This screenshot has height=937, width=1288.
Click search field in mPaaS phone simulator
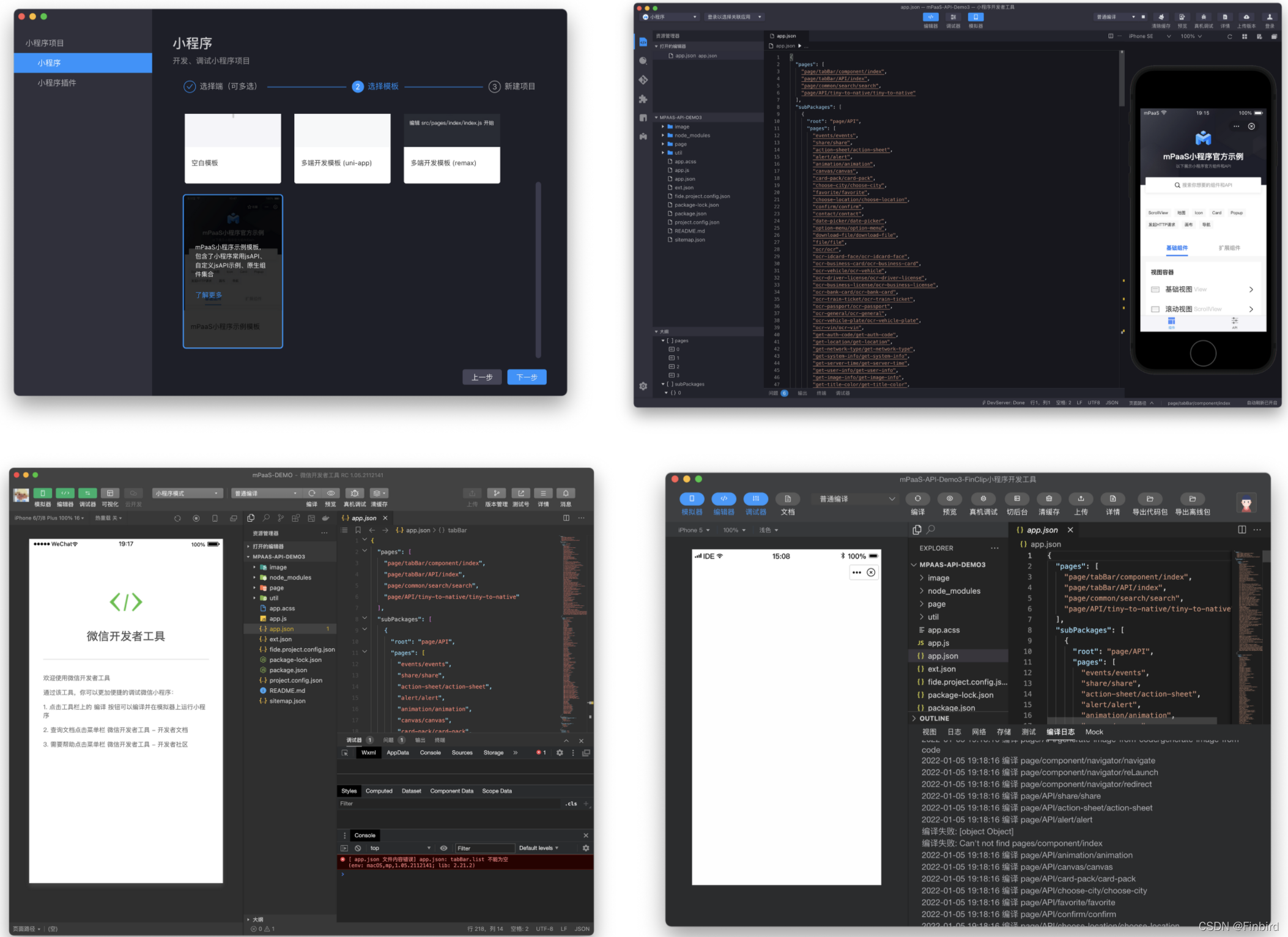(1203, 185)
